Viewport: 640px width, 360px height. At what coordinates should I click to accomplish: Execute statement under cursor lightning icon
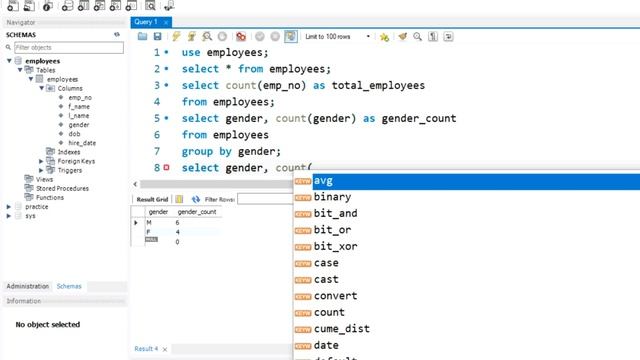(x=192, y=37)
